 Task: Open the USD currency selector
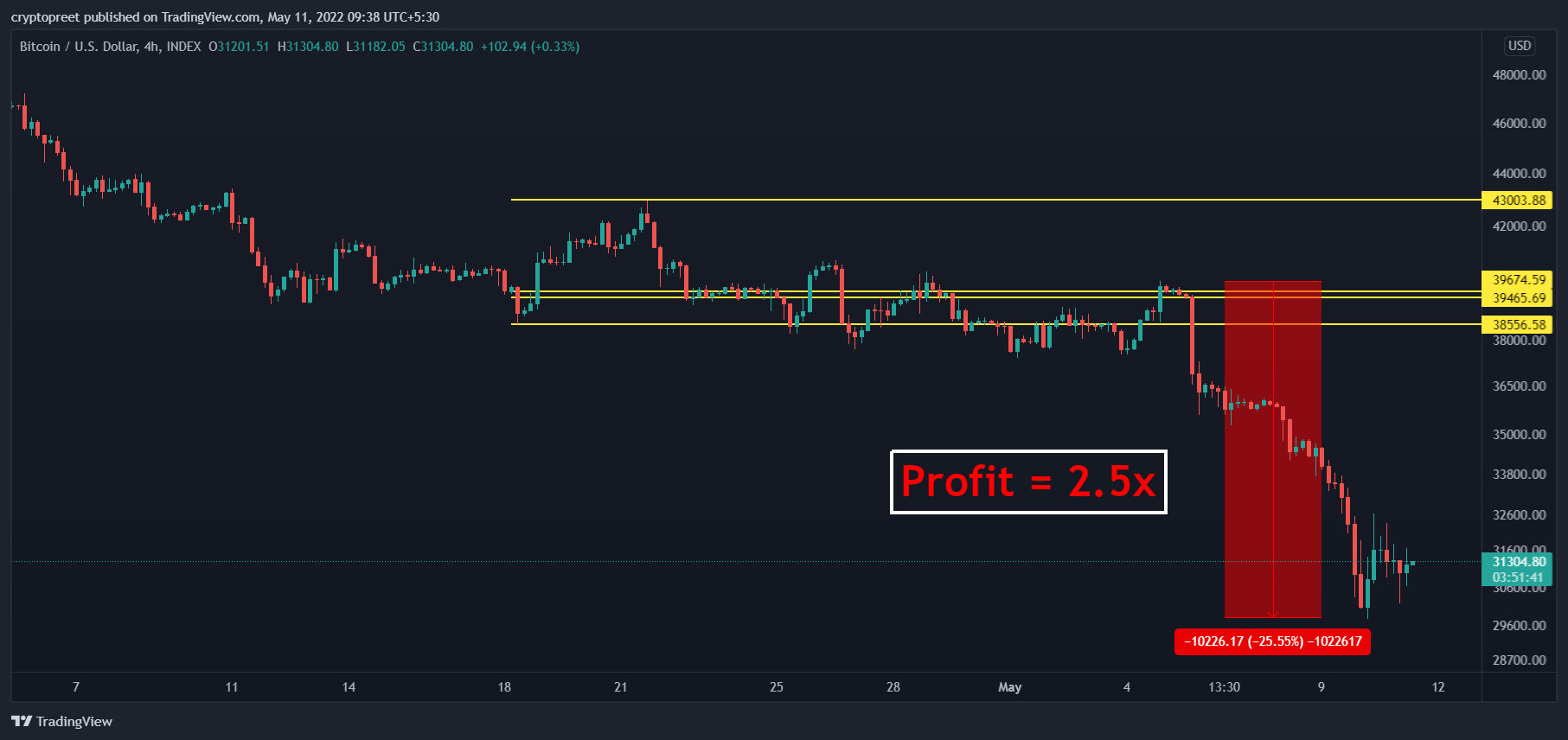tap(1520, 46)
